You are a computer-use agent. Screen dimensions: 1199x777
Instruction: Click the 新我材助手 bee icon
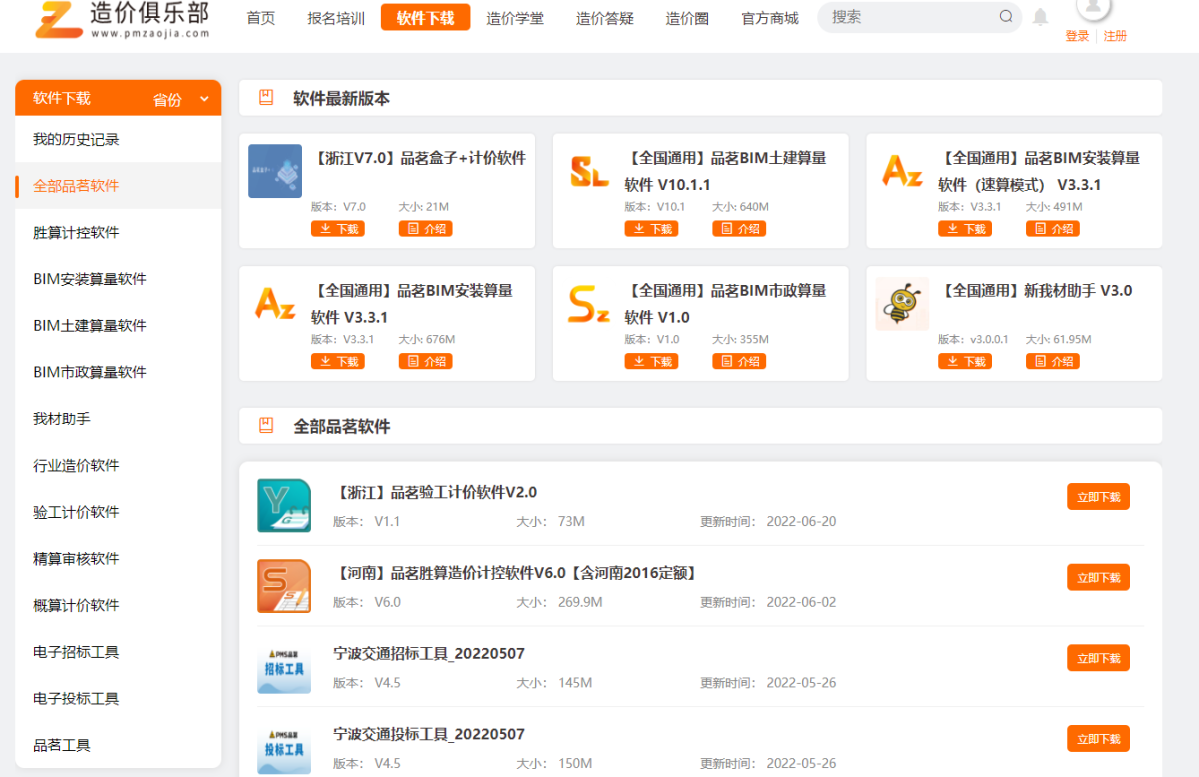[901, 304]
